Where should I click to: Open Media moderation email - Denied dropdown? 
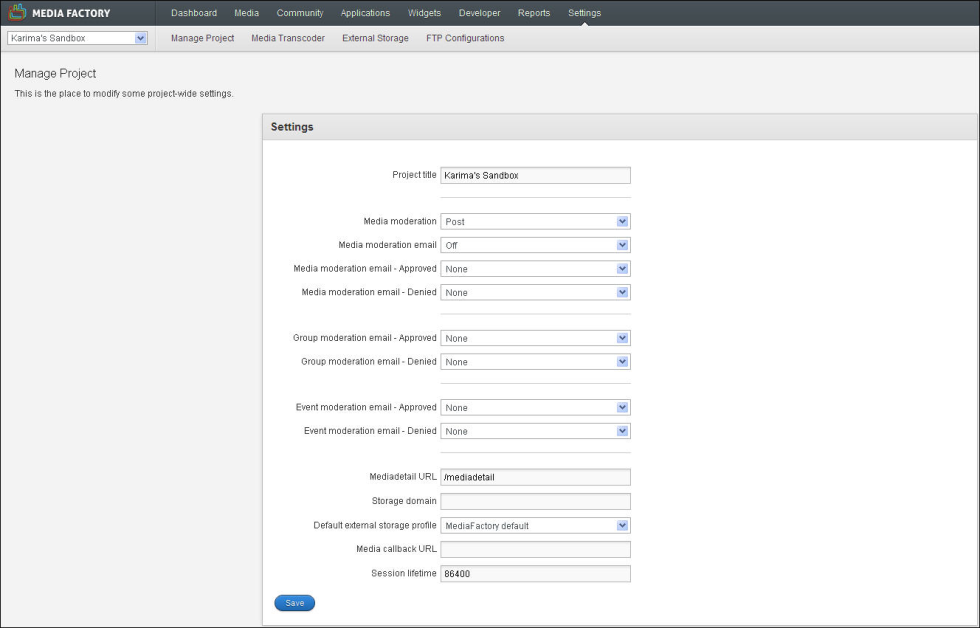click(536, 293)
